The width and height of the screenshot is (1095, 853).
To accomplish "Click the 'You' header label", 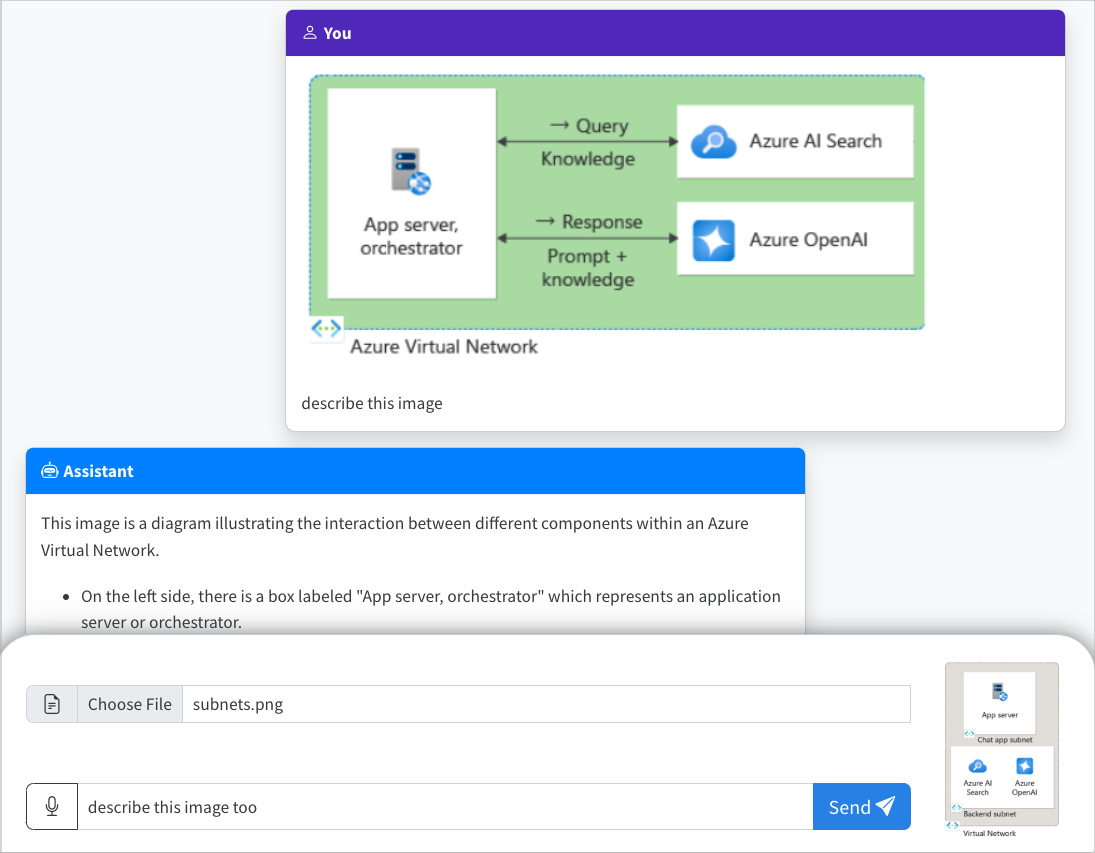I will pos(337,33).
